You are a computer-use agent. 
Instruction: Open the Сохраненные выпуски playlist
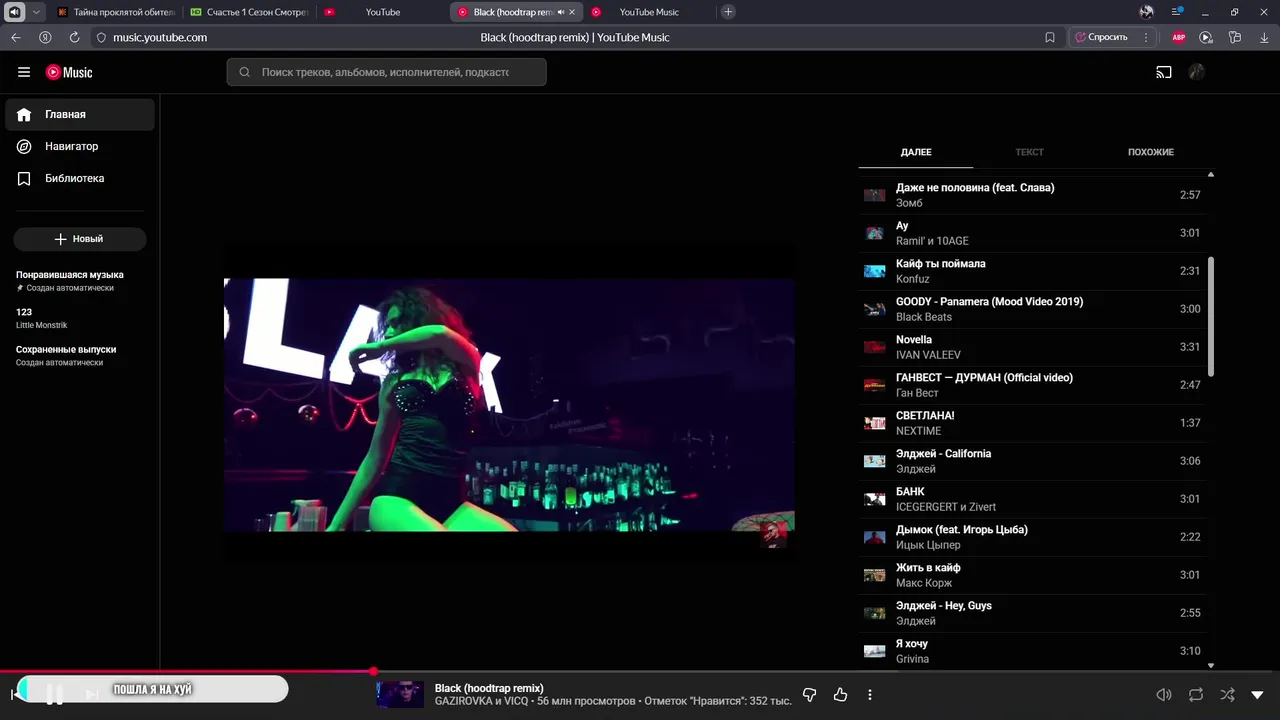66,355
